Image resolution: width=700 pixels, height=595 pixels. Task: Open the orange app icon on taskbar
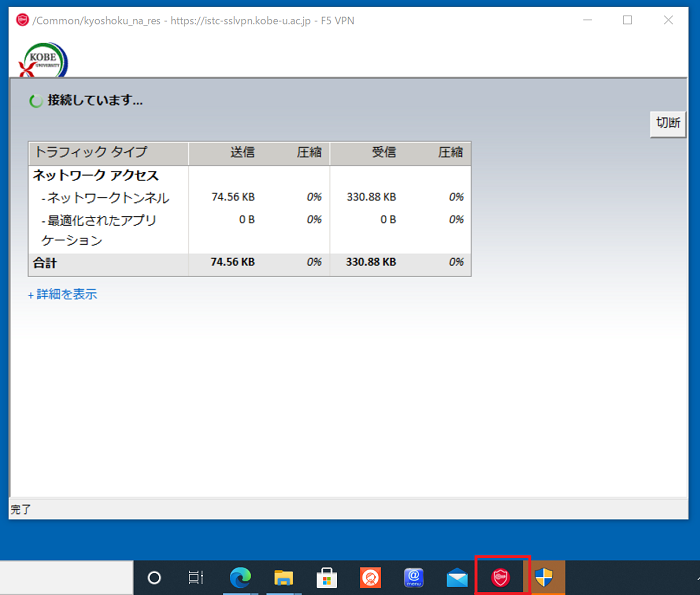(370, 578)
